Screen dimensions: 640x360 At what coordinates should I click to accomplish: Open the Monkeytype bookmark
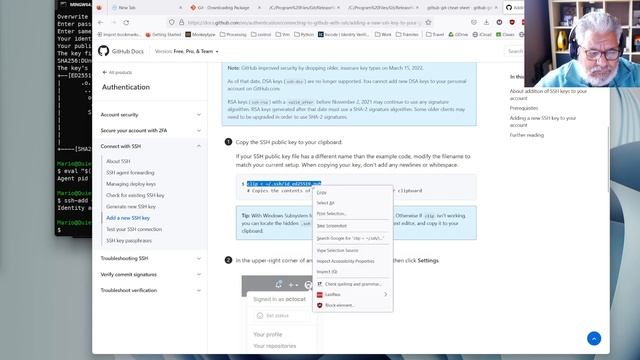(200, 35)
